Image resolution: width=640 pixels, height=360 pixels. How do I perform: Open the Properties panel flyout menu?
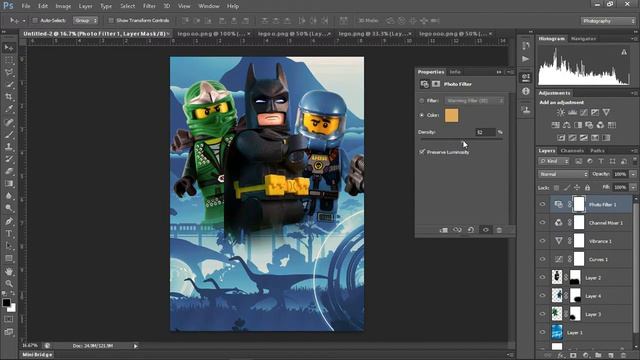[x=510, y=72]
